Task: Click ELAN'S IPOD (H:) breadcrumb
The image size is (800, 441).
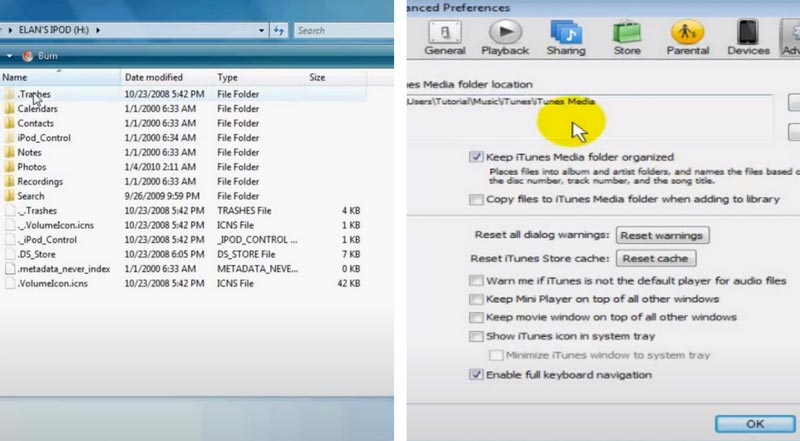Action: [x=54, y=30]
